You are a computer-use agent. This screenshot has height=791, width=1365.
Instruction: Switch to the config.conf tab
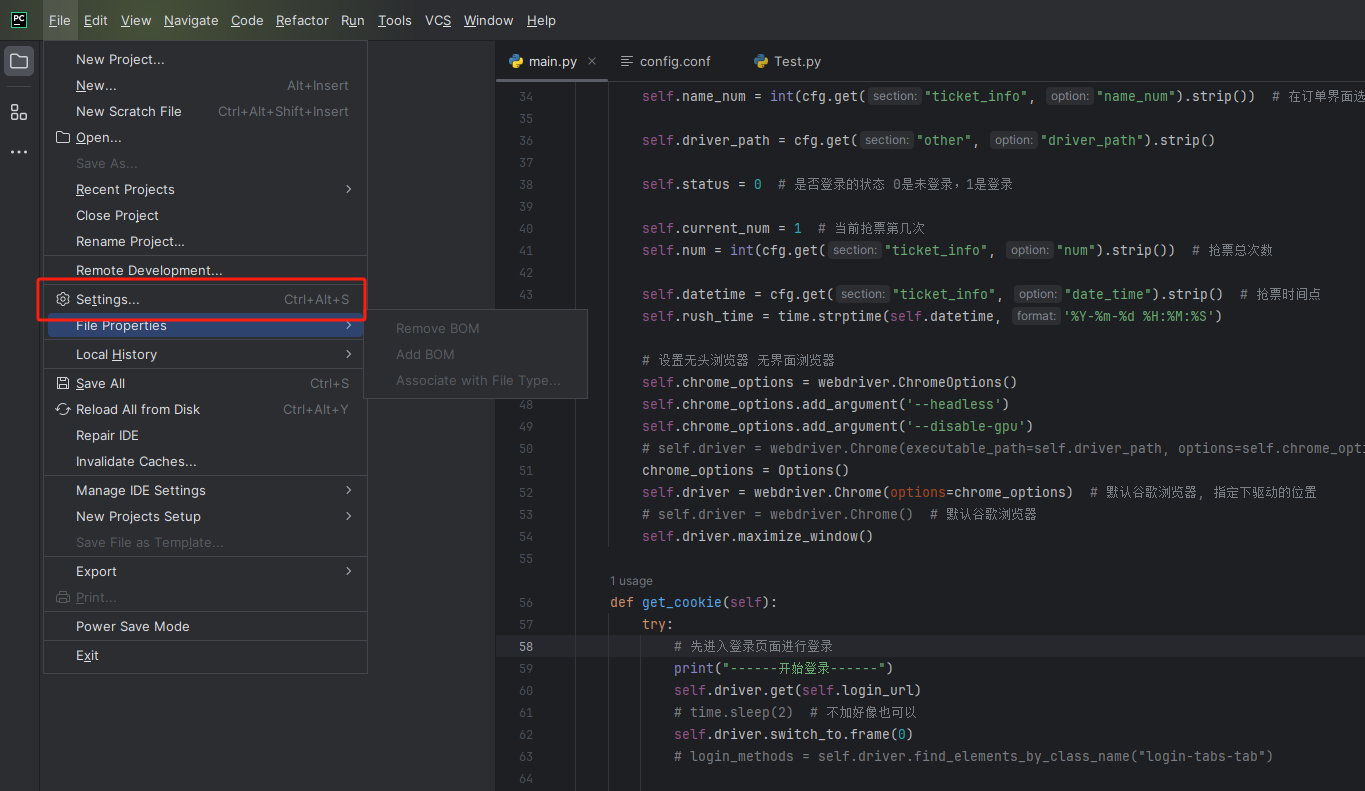tap(674, 61)
